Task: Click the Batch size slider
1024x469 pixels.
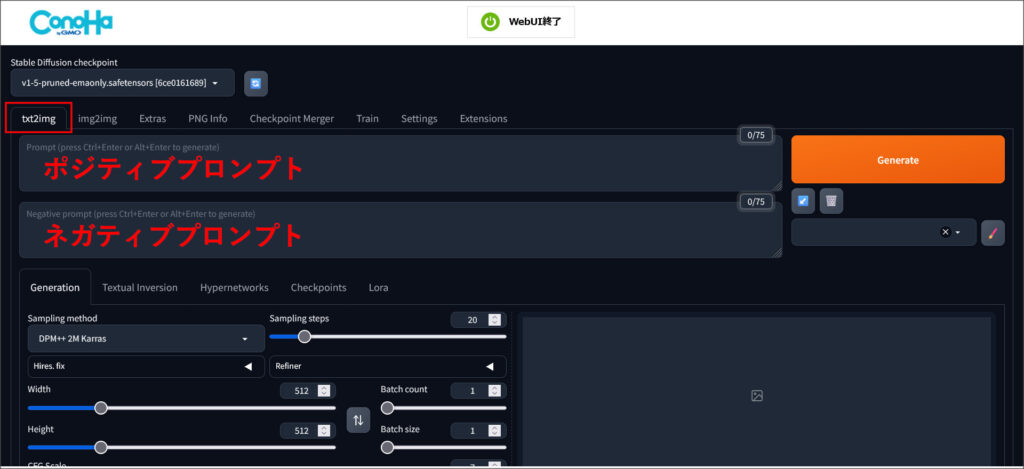Action: (x=443, y=447)
